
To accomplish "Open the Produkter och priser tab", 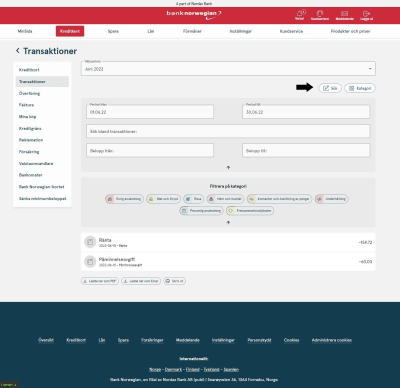I will (350, 31).
